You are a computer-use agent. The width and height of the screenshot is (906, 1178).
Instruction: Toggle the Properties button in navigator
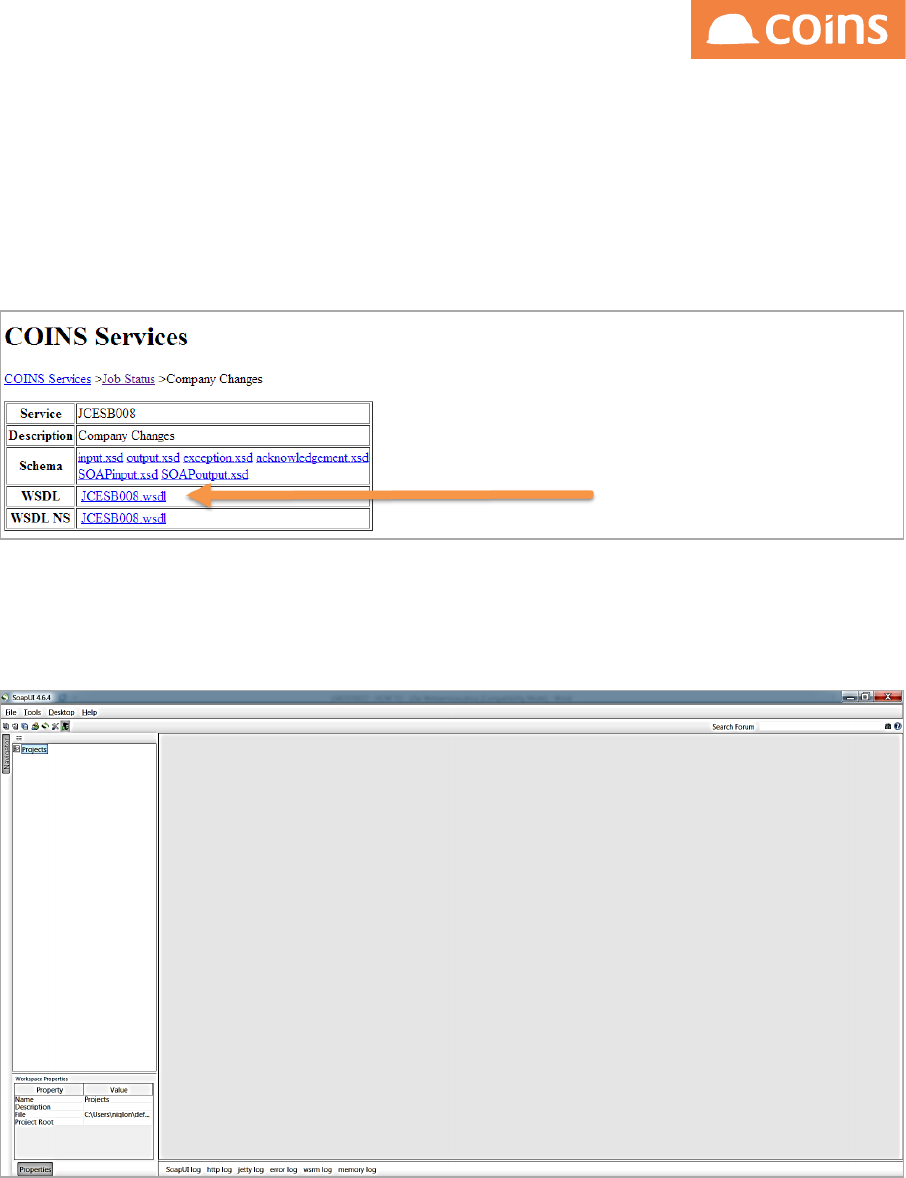[35, 1170]
